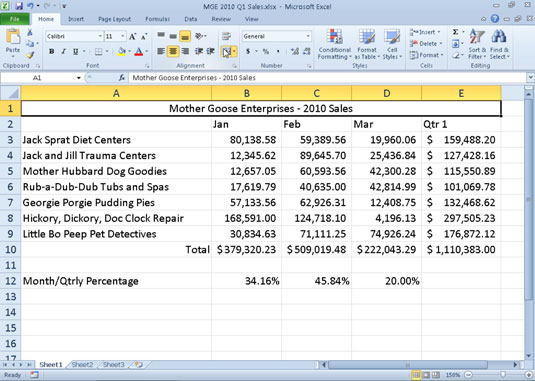This screenshot has width=535, height=381.
Task: Toggle Underline formatting
Action: coord(75,52)
